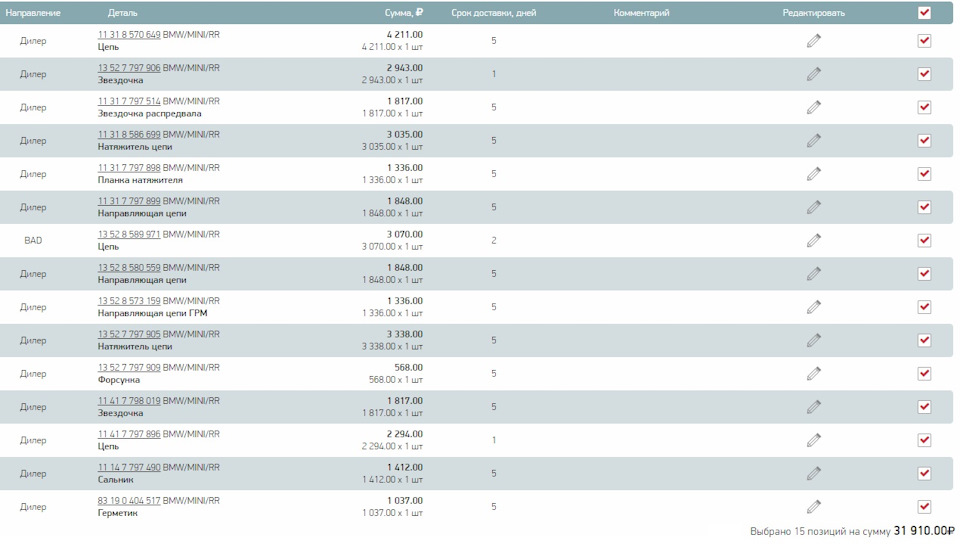
Task: Click edit pencil for part 11 31 8 570 649
Action: pos(814,41)
